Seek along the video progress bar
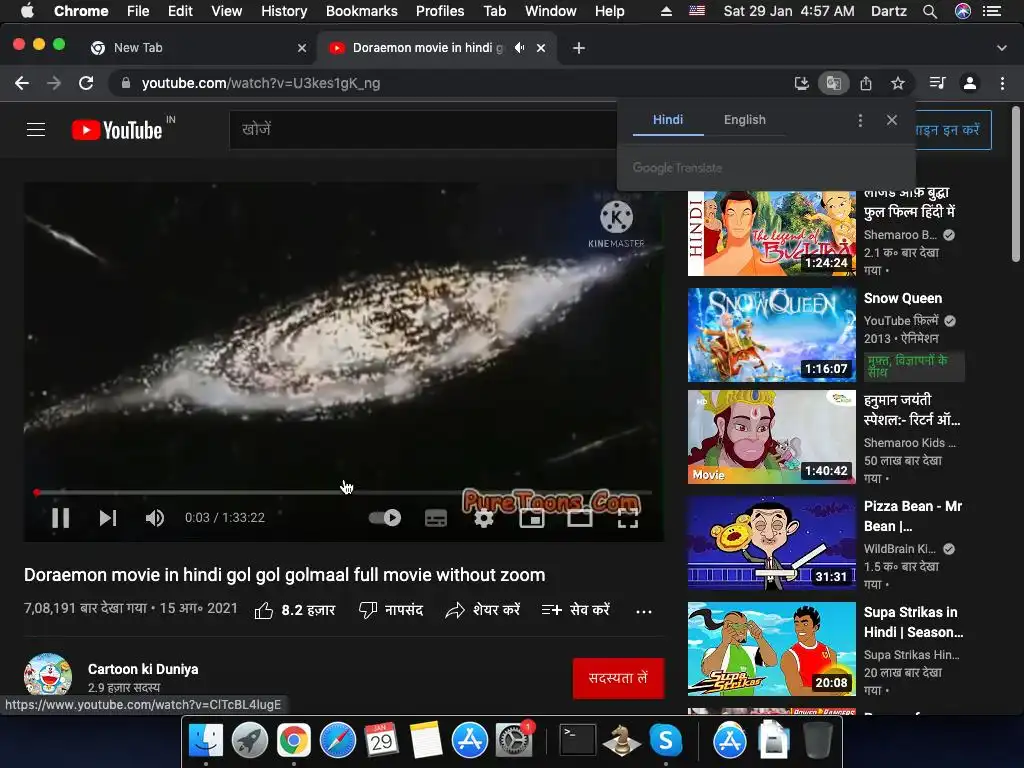The height and width of the screenshot is (768, 1024). (x=344, y=492)
